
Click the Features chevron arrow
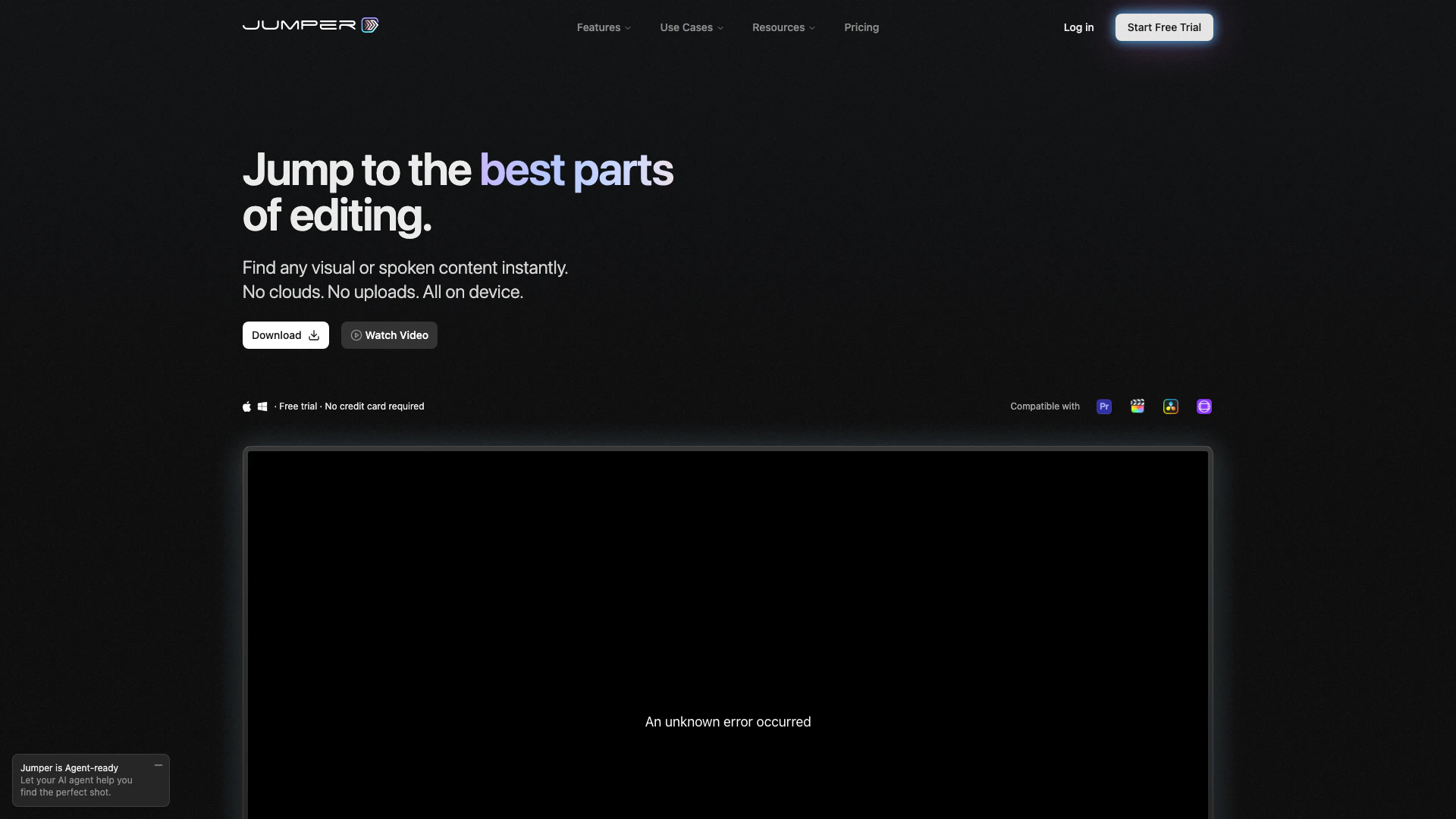coord(628,28)
